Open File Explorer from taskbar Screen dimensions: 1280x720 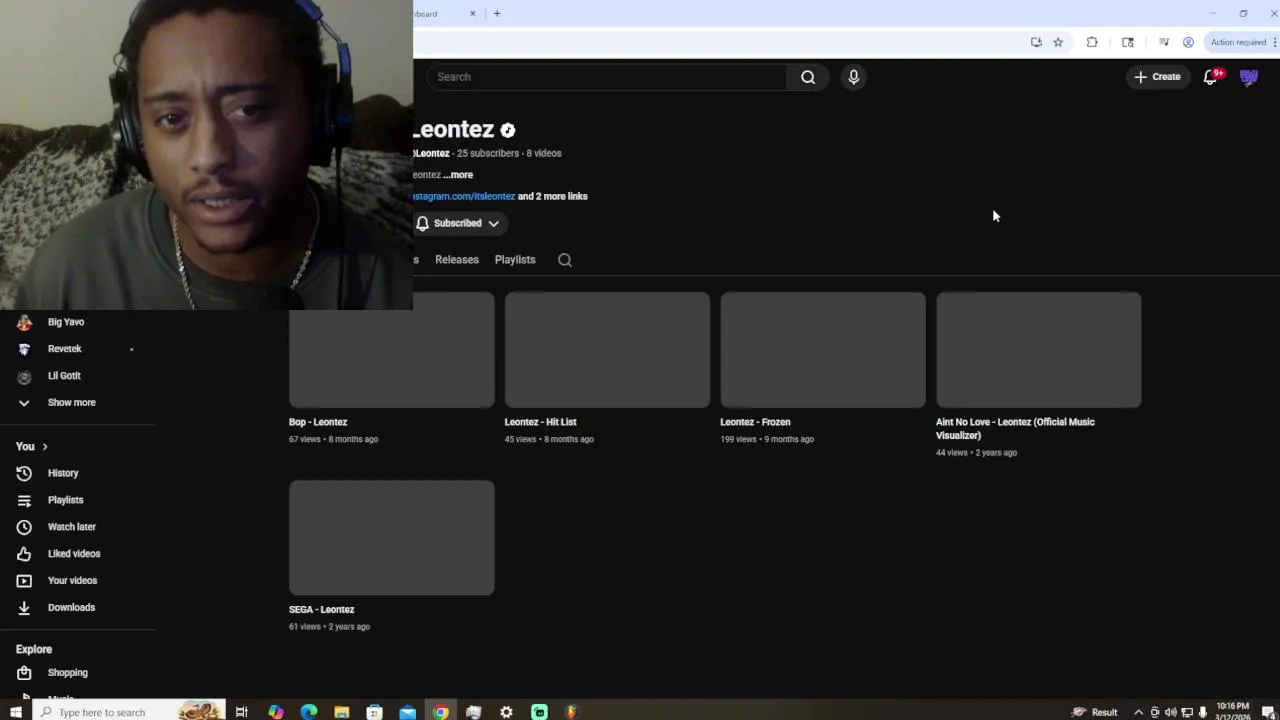point(341,712)
